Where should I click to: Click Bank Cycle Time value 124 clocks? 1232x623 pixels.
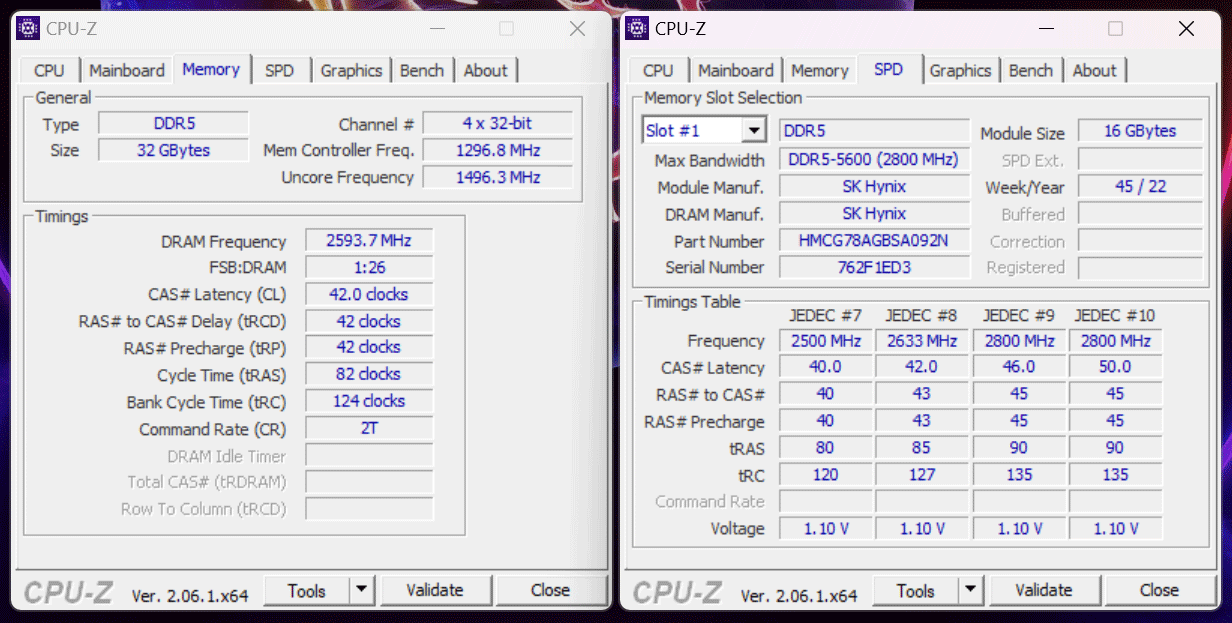(369, 401)
